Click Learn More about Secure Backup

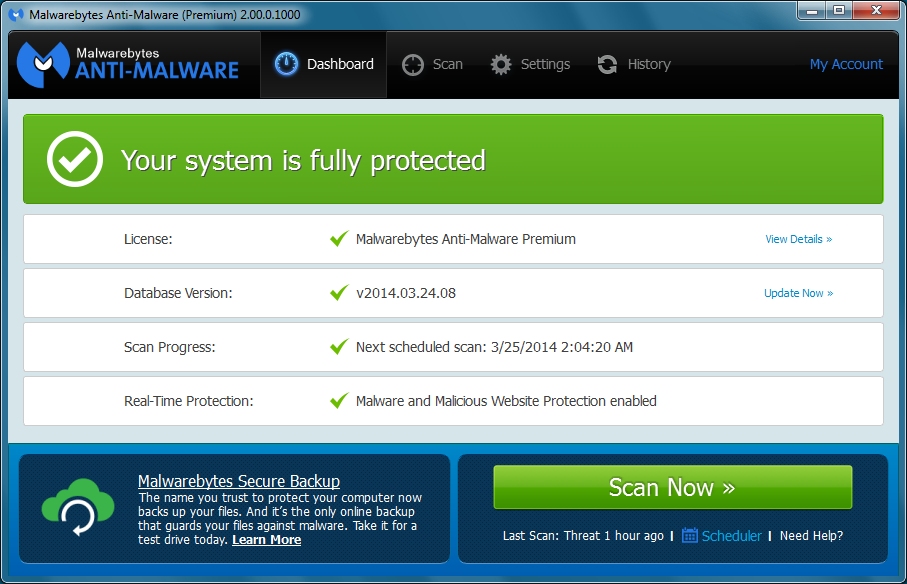(267, 539)
